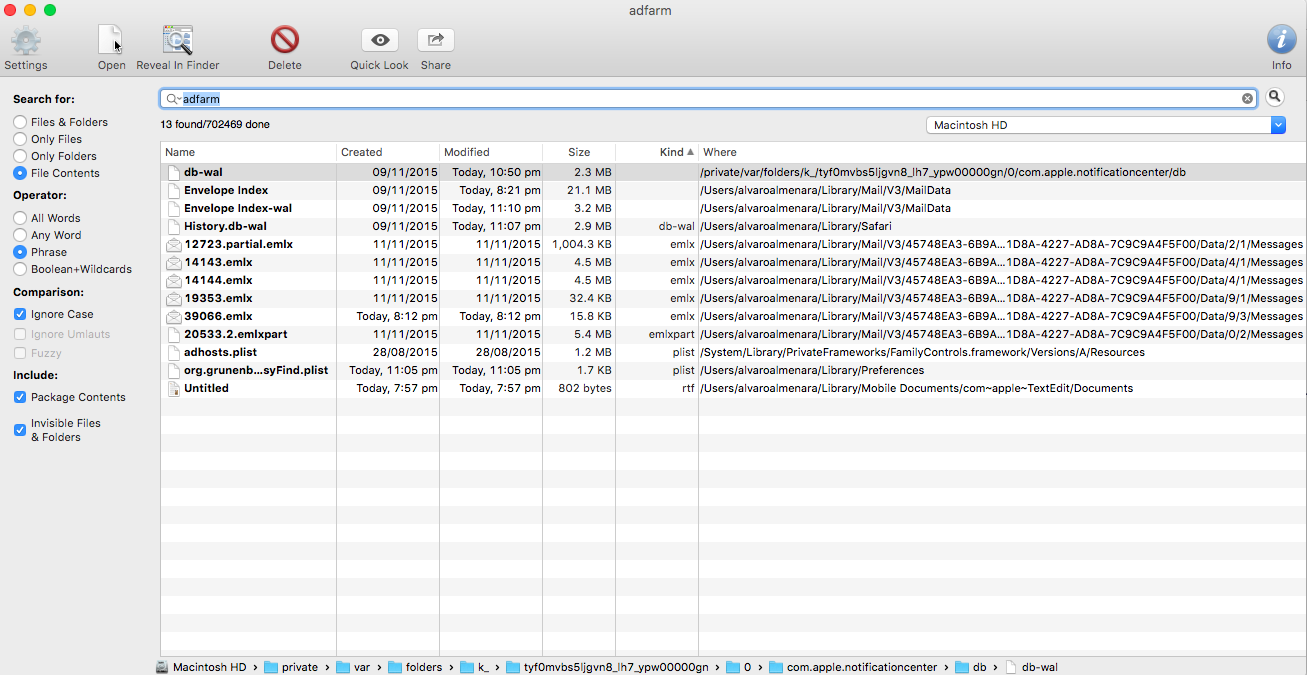Screen dimensions: 1307x675
Task: Select Only Folders search option
Action: click(20, 156)
